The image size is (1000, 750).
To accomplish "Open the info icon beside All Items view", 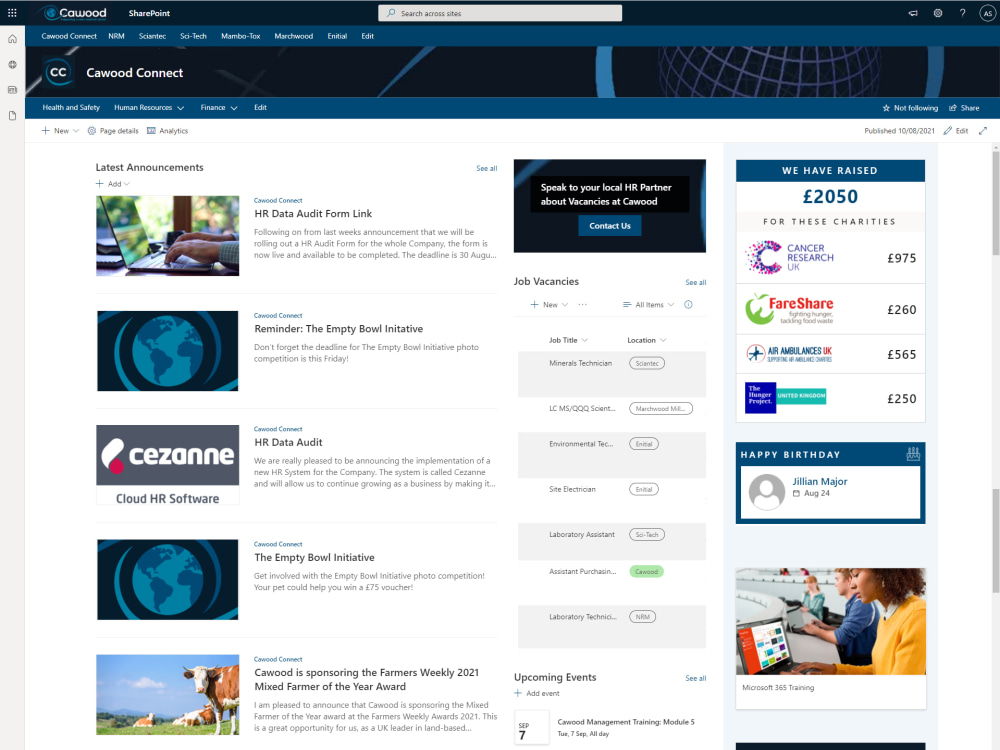I will [x=689, y=304].
